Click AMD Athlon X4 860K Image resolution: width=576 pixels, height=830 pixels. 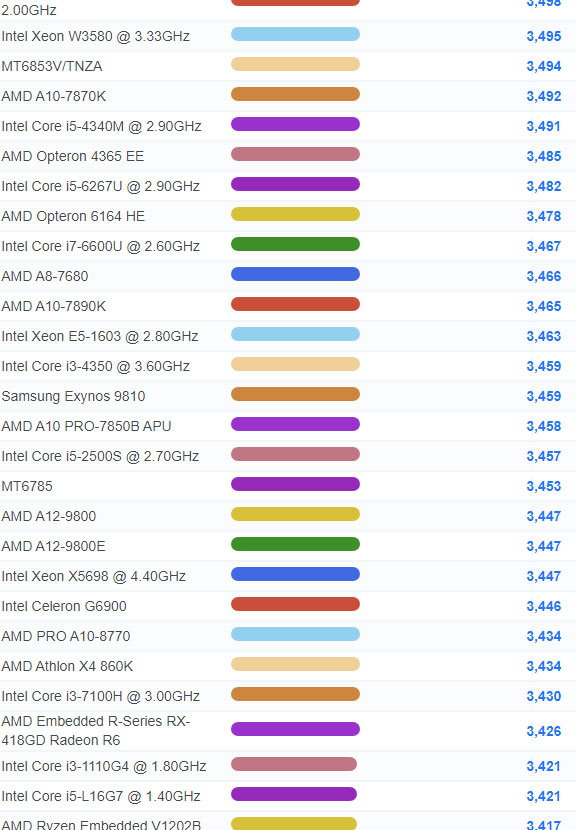click(x=67, y=666)
